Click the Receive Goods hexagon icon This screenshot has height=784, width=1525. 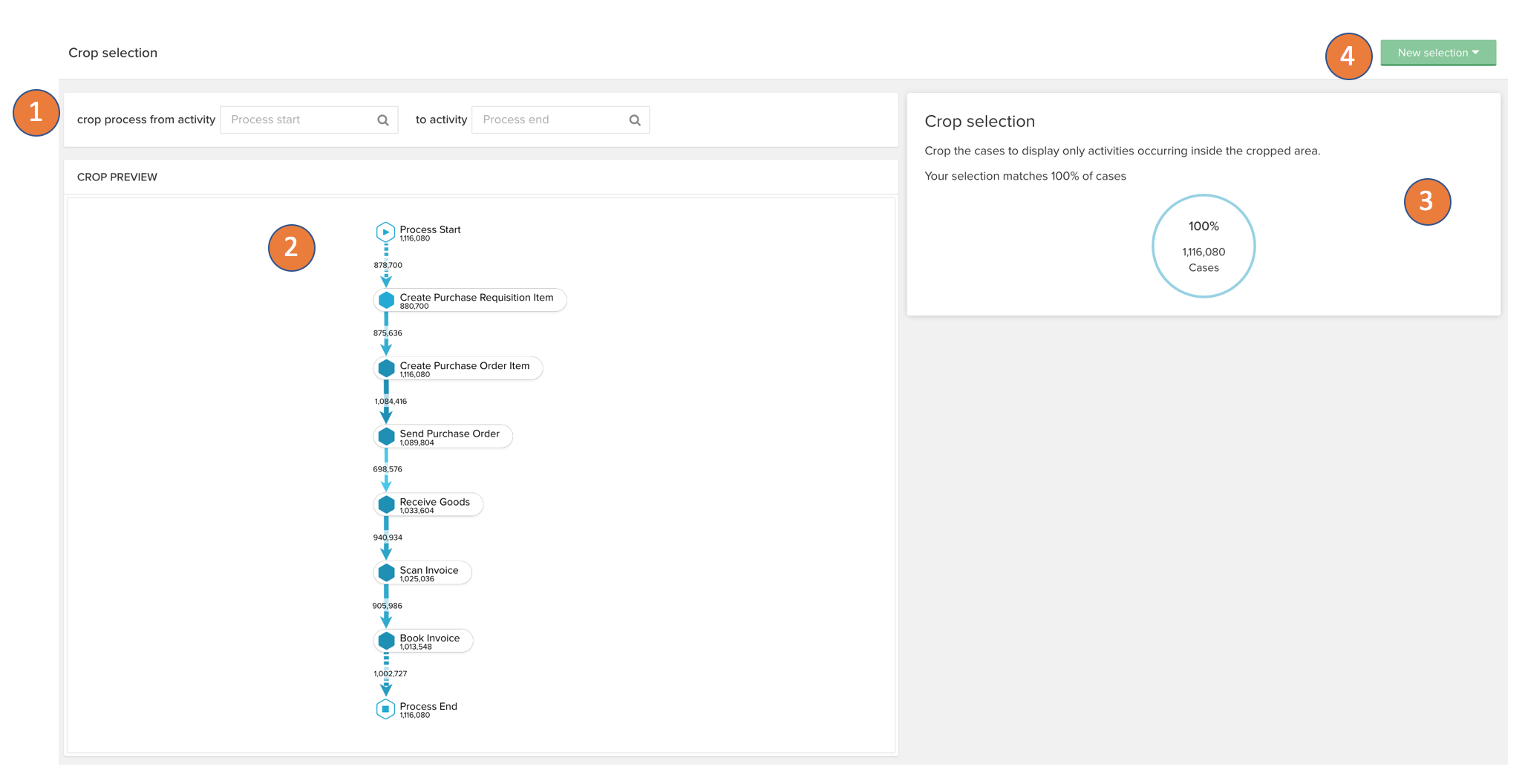[386, 505]
